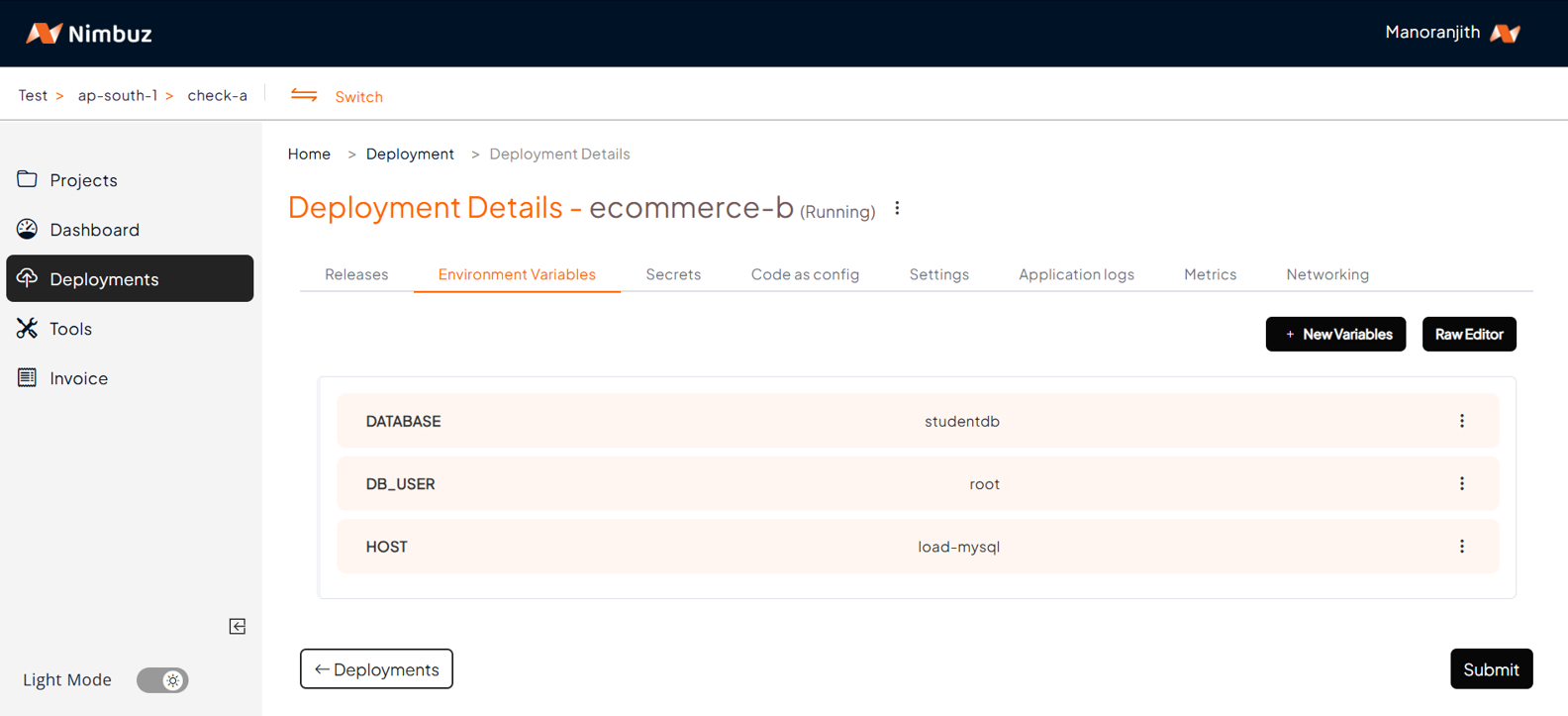
Task: Click the Nimbuz logo in header
Action: 88,34
